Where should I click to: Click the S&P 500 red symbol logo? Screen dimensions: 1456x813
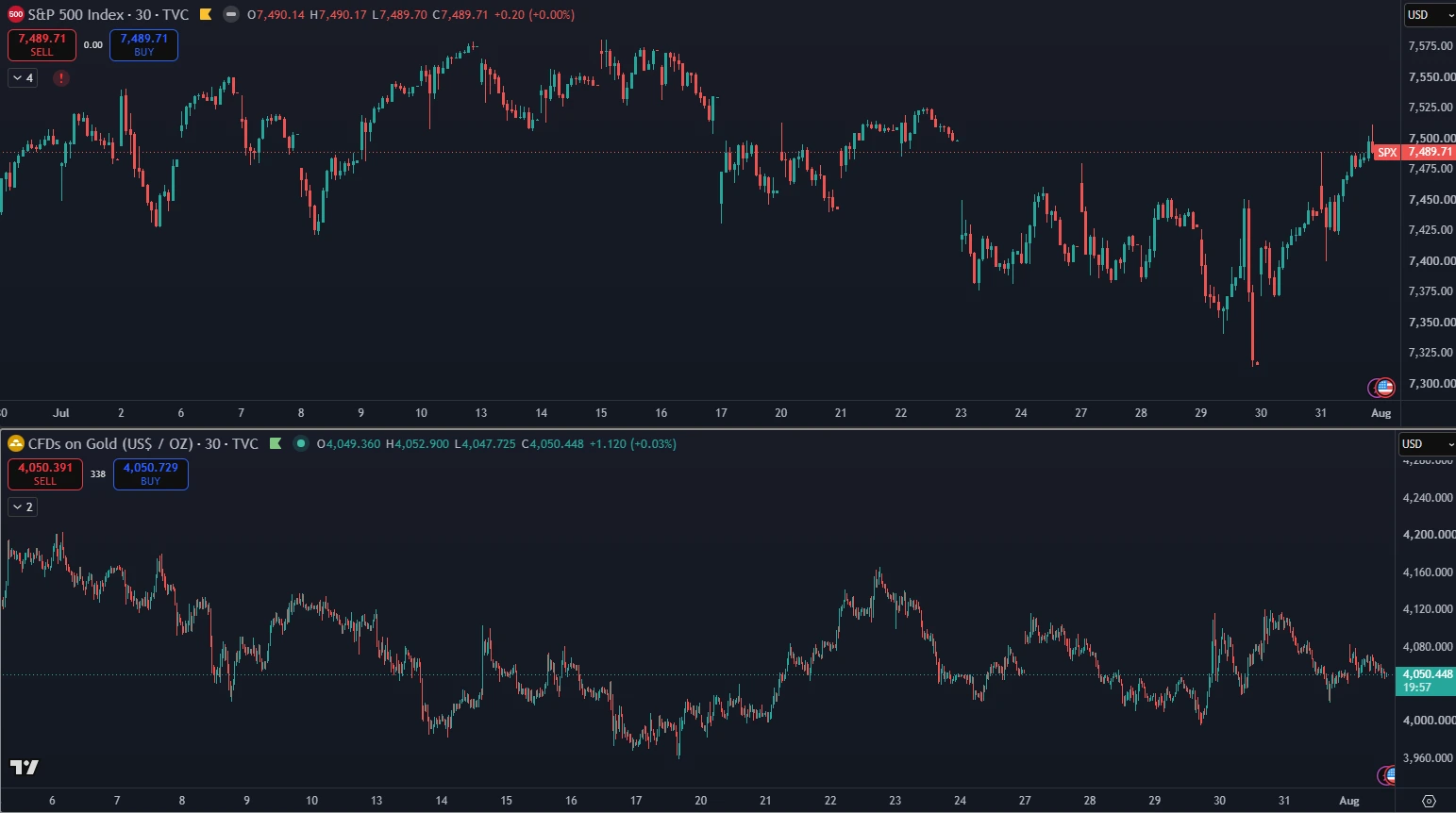15,14
